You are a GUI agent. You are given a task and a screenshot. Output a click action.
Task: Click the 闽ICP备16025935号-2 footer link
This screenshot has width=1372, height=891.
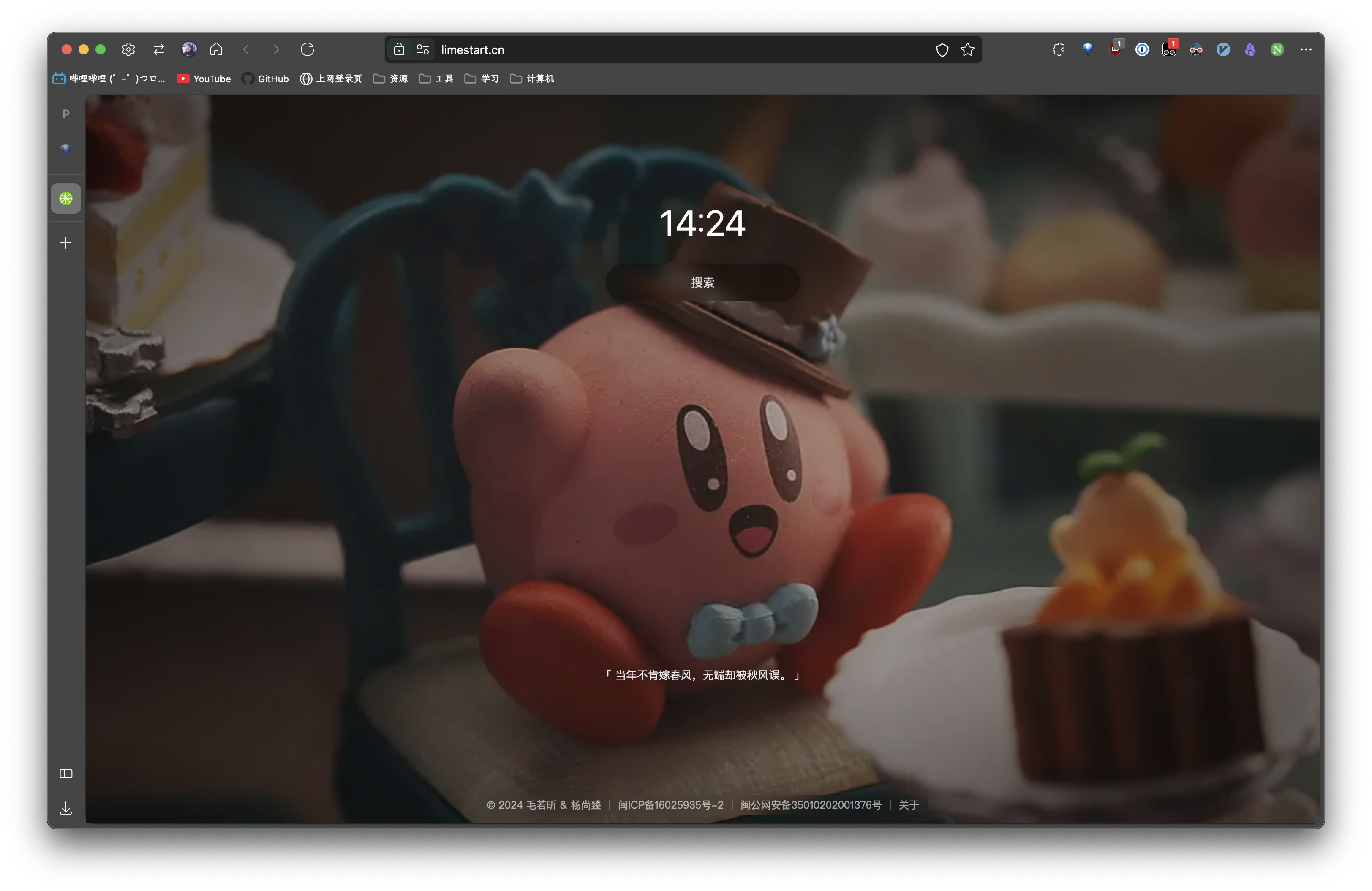(x=670, y=805)
